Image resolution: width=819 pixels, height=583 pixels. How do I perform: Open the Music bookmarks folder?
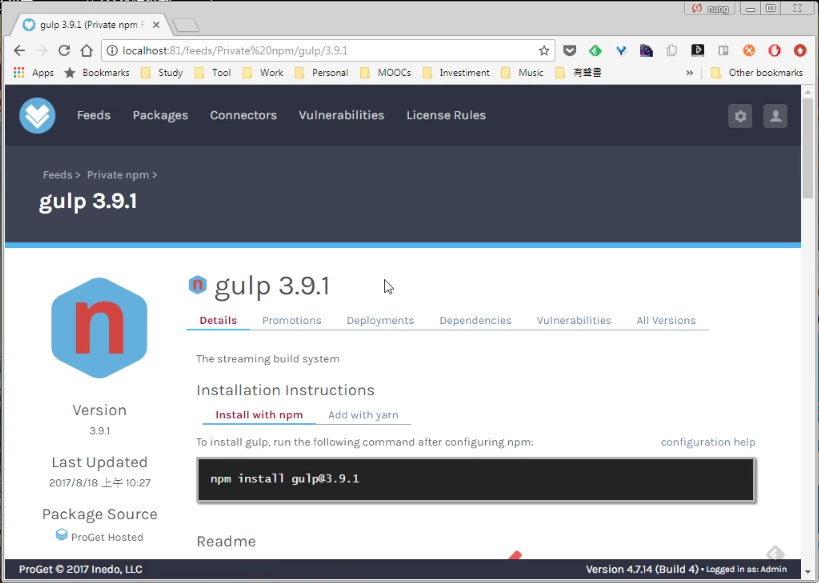point(522,73)
